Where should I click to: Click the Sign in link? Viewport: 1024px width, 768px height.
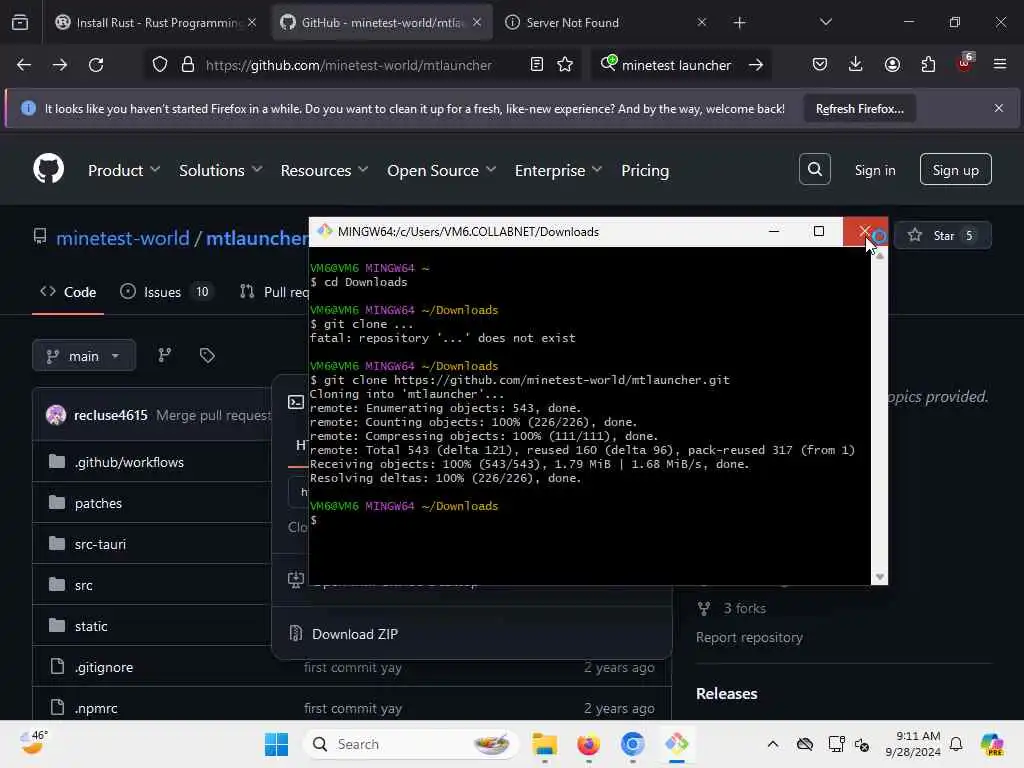click(x=874, y=170)
